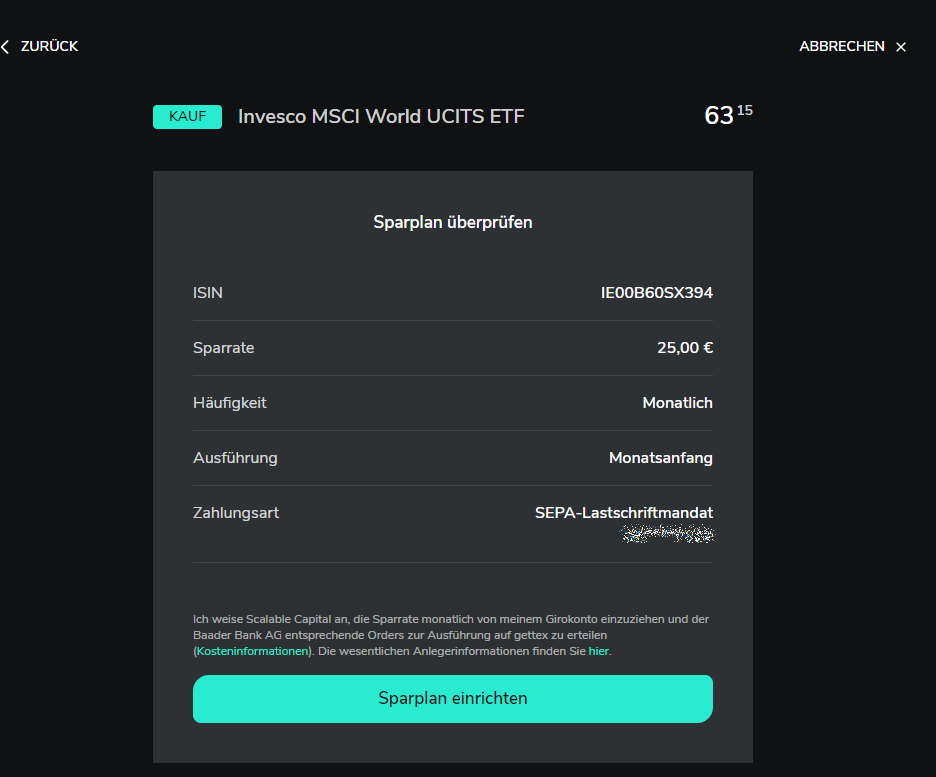Click the Monatsanfang execution value

pyautogui.click(x=661, y=458)
